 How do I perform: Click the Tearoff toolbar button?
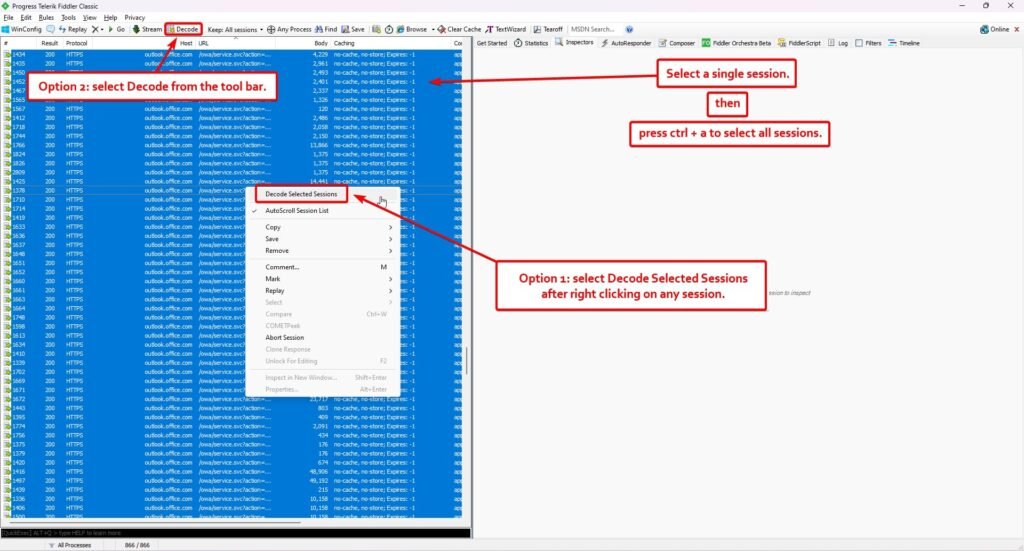click(x=548, y=29)
